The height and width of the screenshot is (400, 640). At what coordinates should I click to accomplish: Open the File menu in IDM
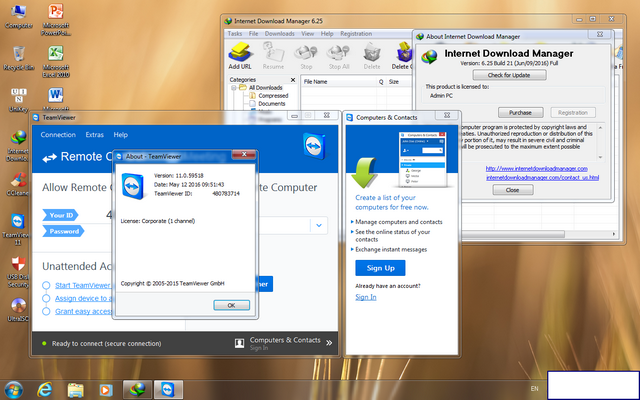coord(253,33)
